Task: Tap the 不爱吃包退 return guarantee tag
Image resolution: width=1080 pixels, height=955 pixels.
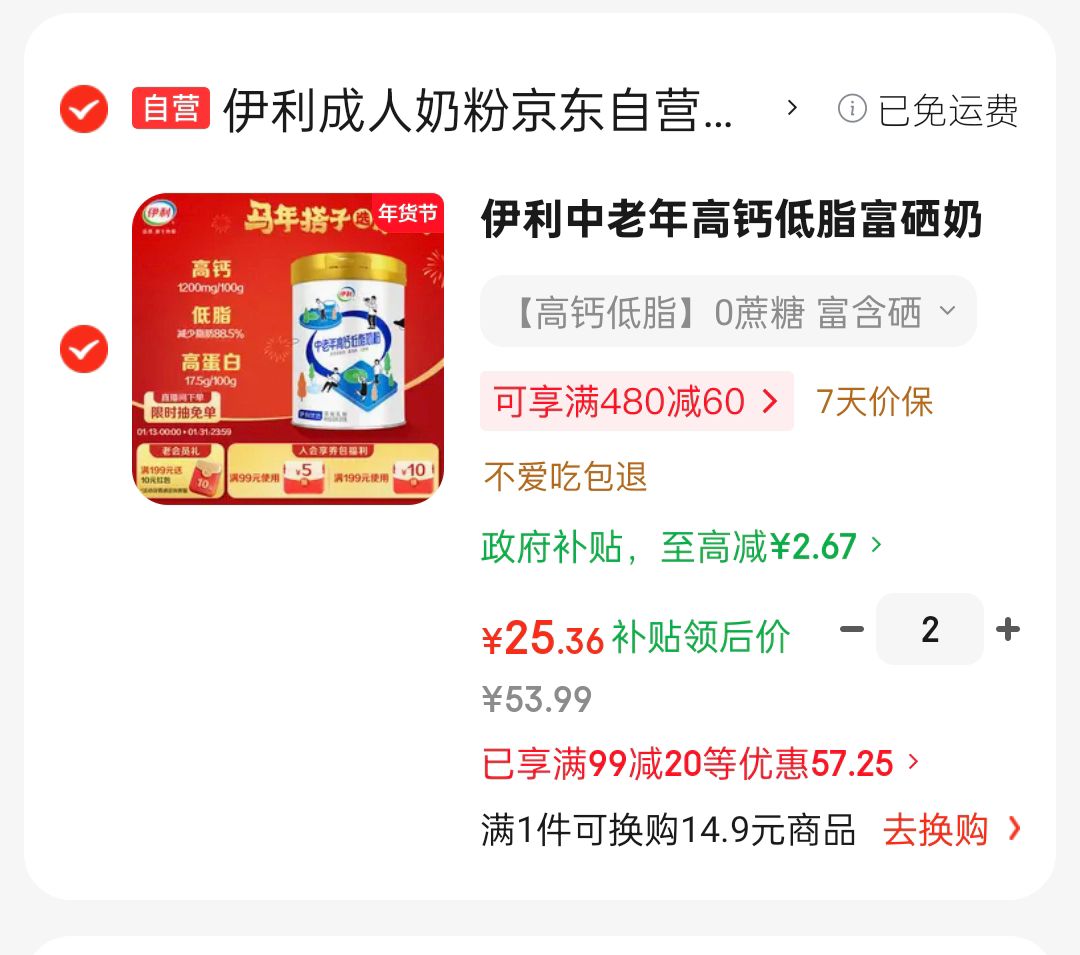Action: click(565, 476)
